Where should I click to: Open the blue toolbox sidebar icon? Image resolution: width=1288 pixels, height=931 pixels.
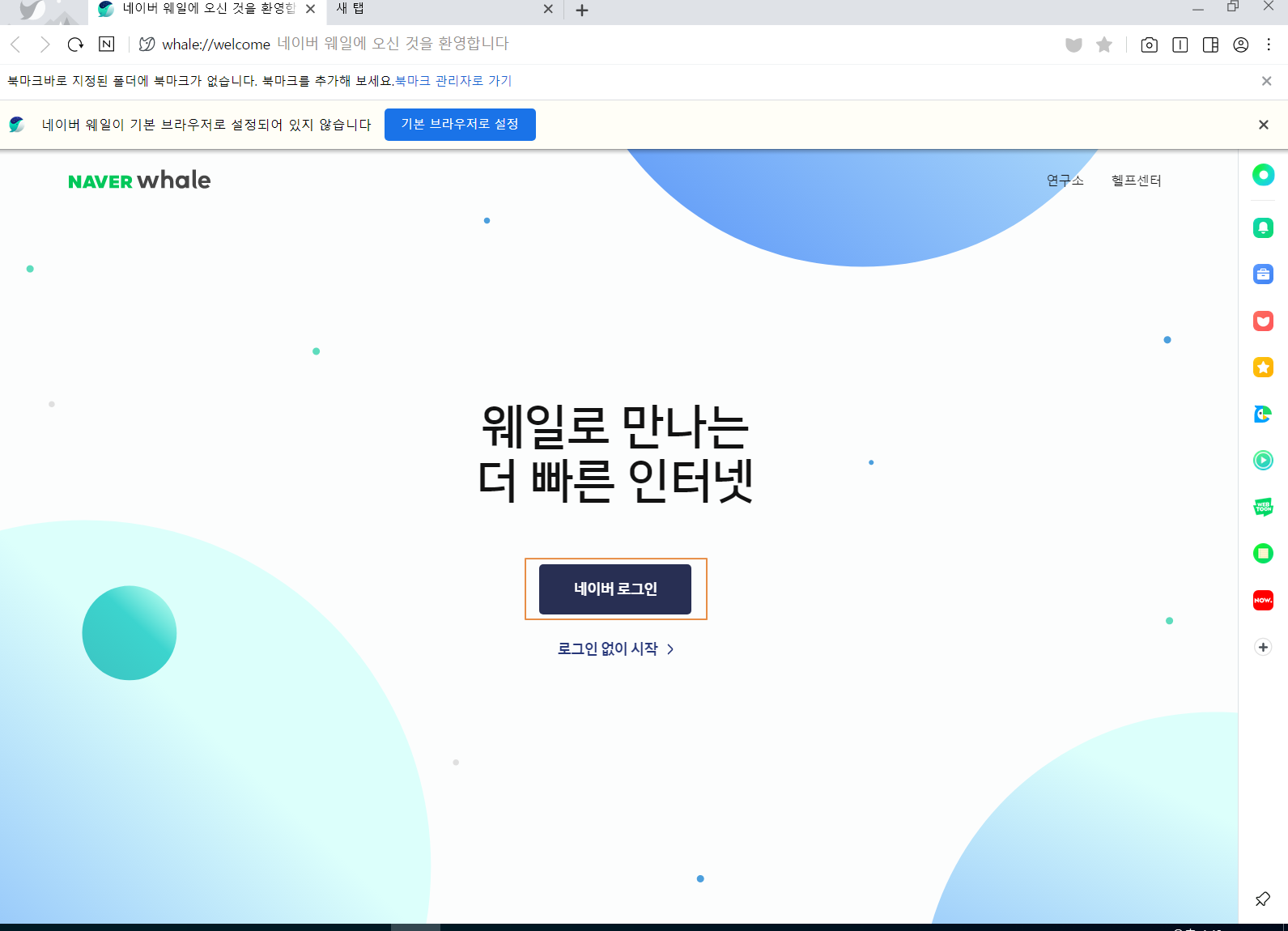click(1263, 274)
